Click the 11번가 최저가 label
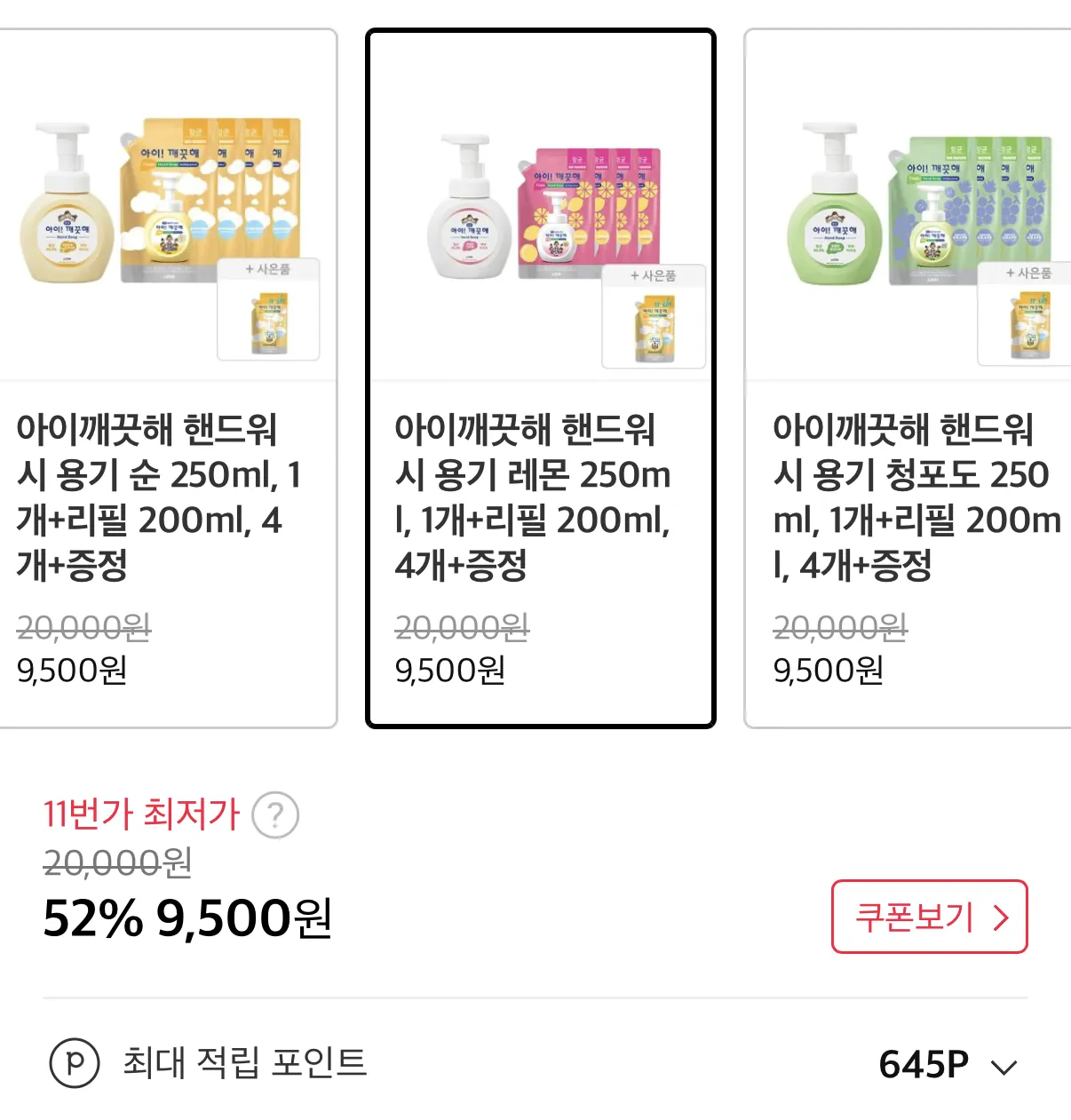The height and width of the screenshot is (1120, 1071). (x=142, y=814)
